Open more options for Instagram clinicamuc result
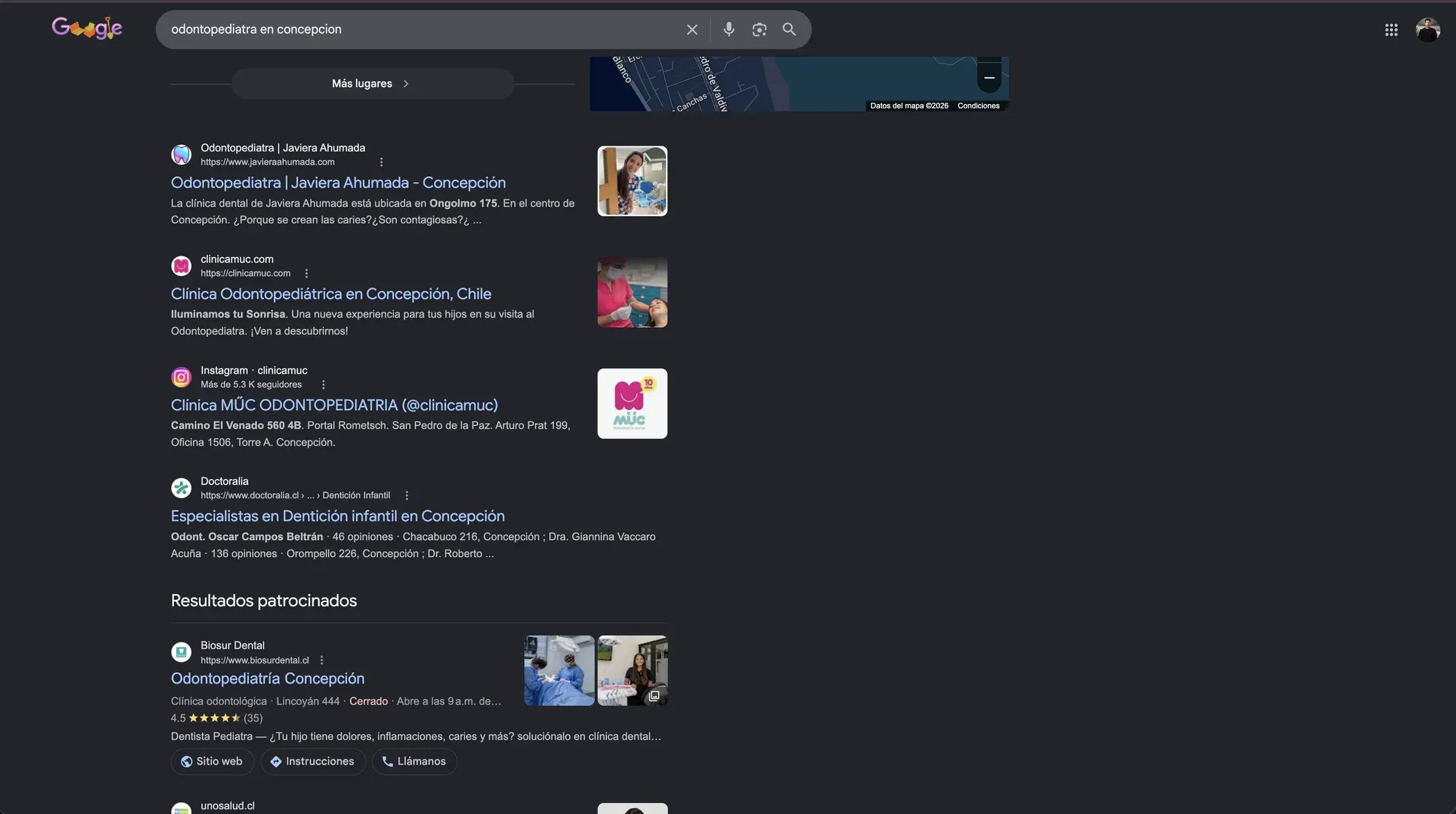 pyautogui.click(x=324, y=384)
